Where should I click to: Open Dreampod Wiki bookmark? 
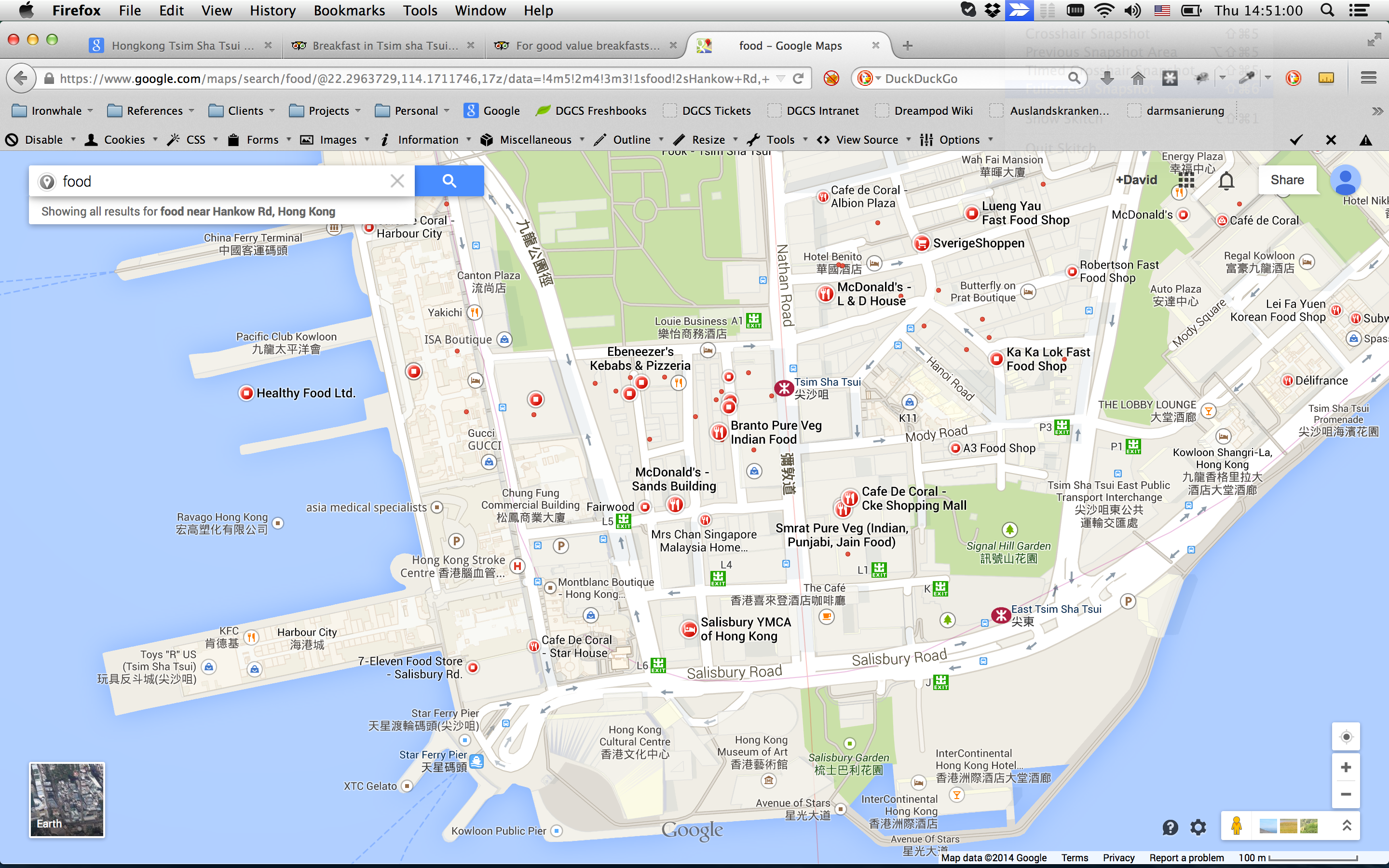pyautogui.click(x=925, y=111)
